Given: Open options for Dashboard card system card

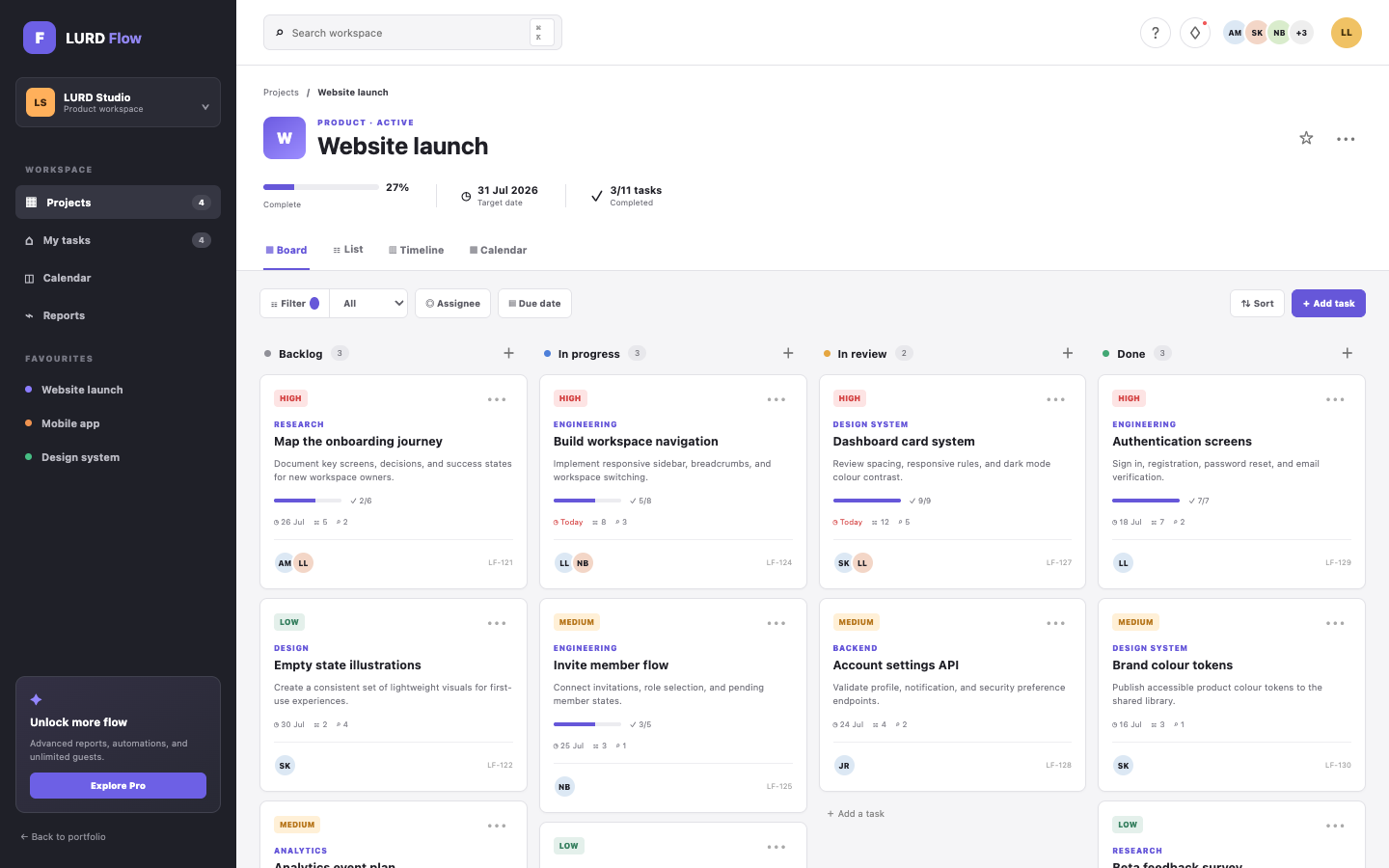Looking at the screenshot, I should [1056, 399].
